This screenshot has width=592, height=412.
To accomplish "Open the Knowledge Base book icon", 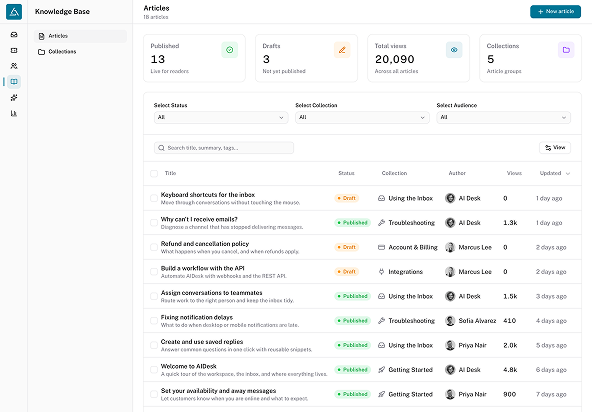I will point(14,82).
